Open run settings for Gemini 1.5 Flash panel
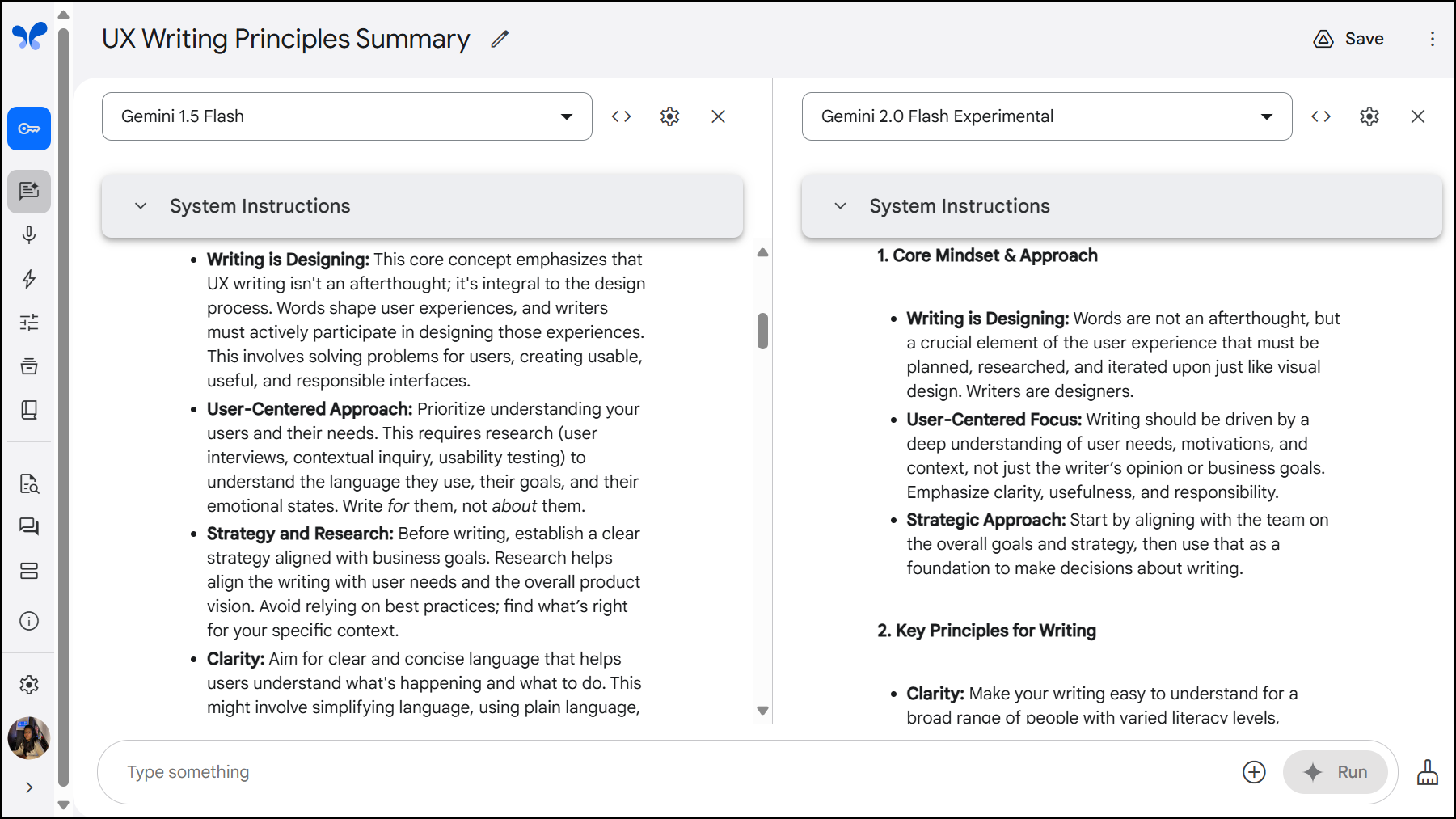Image resolution: width=1456 pixels, height=819 pixels. point(669,116)
